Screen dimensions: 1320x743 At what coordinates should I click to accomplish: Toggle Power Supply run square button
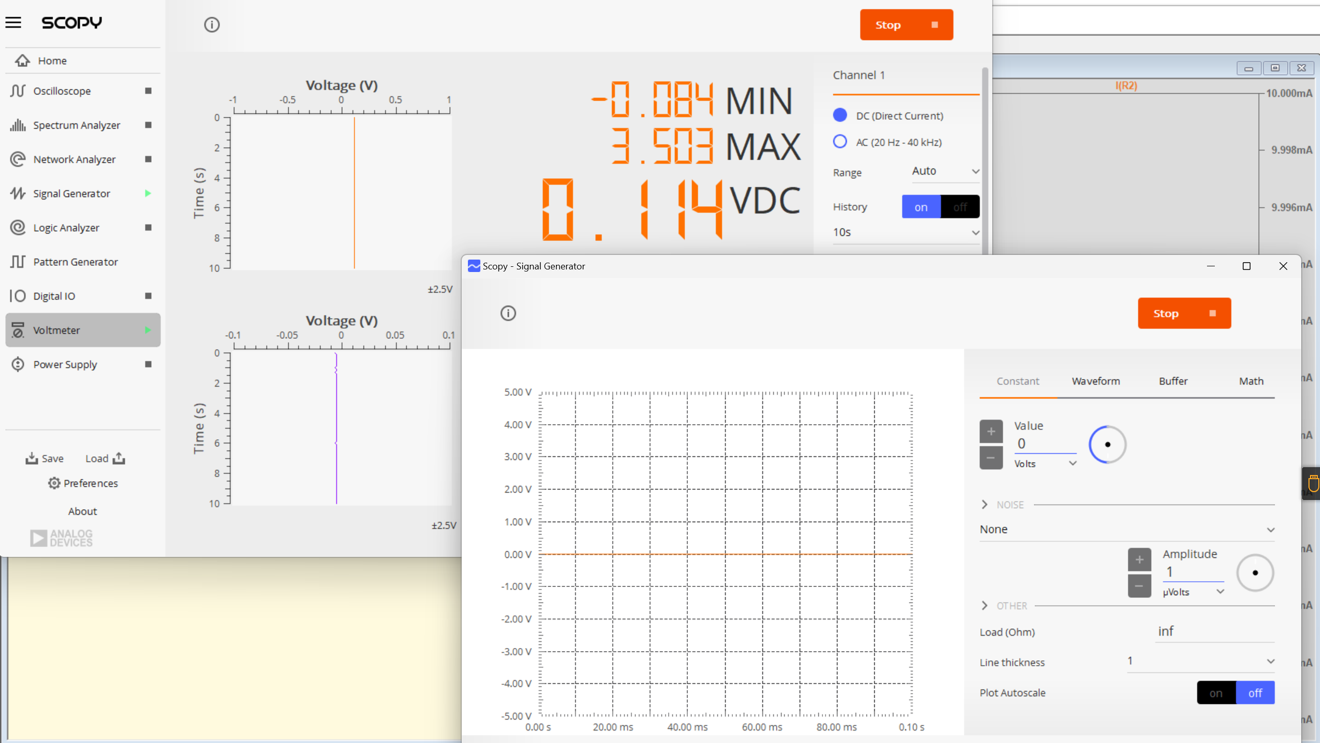tap(148, 364)
